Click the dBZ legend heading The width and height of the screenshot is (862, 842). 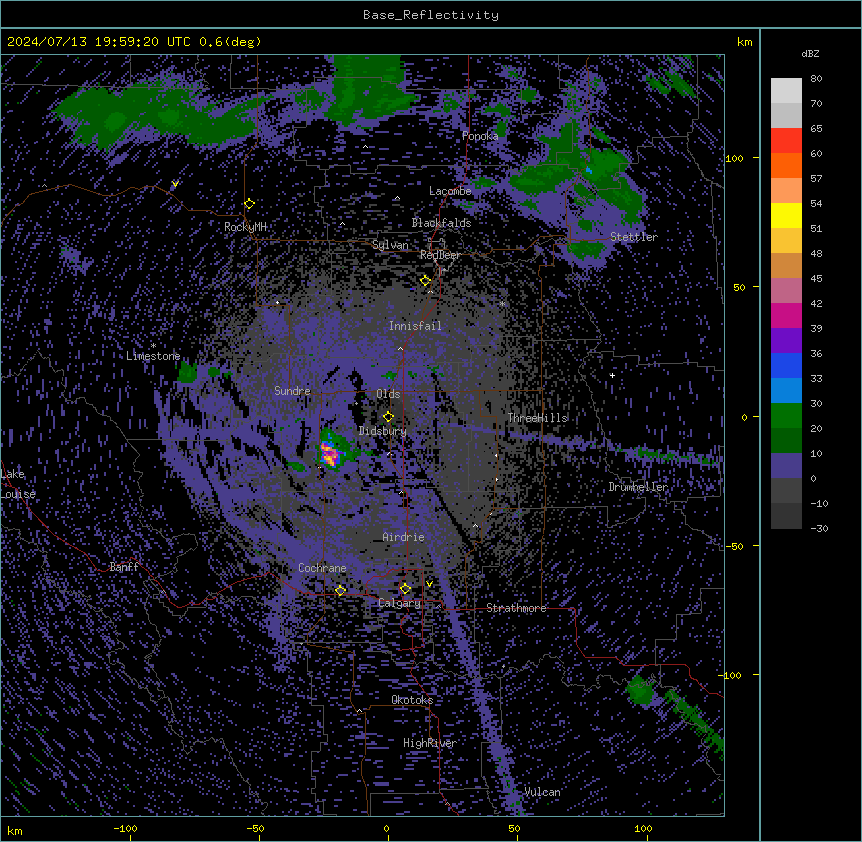point(810,54)
